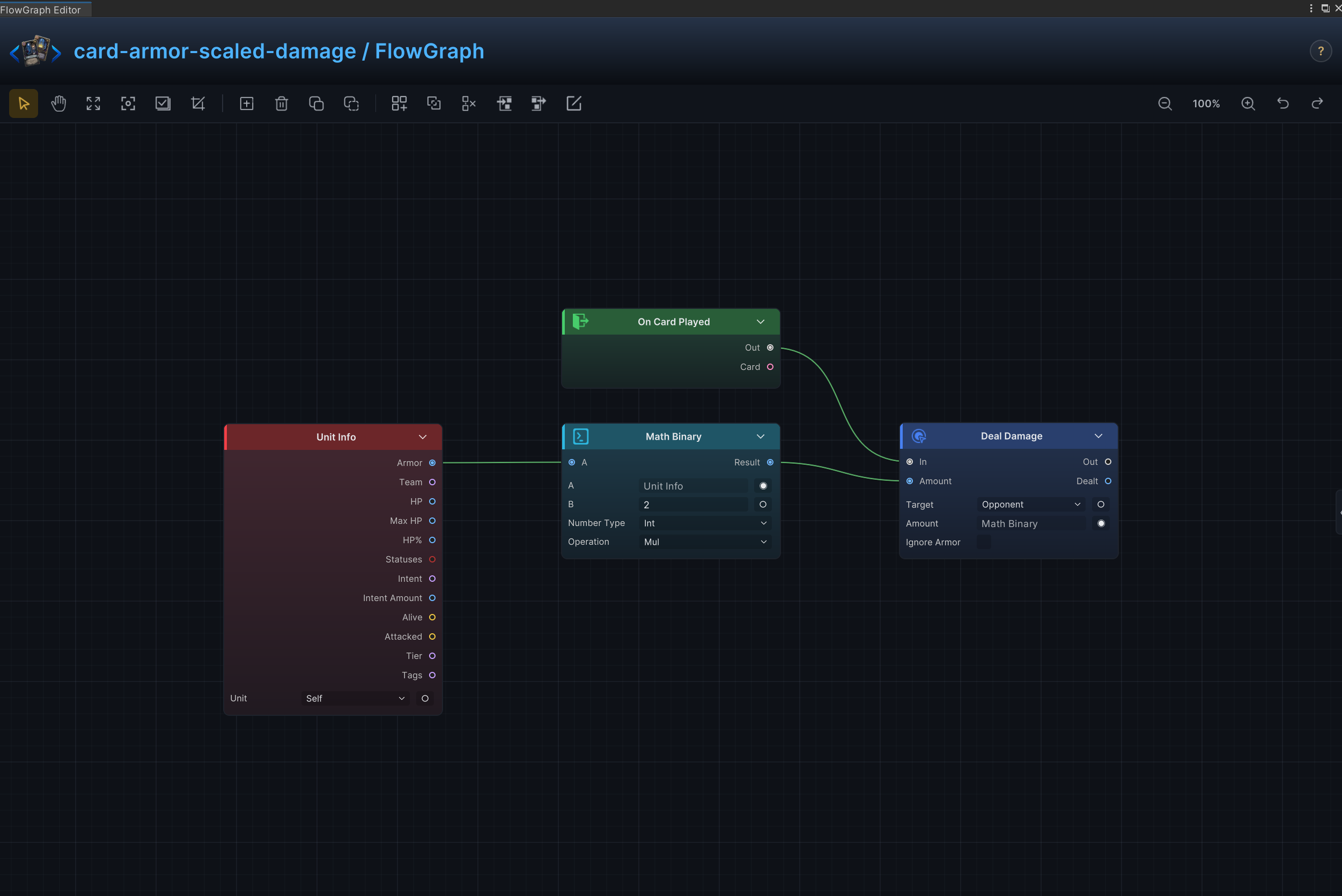The image size is (1342, 896).
Task: Click the add node plus-square icon
Action: 246,103
